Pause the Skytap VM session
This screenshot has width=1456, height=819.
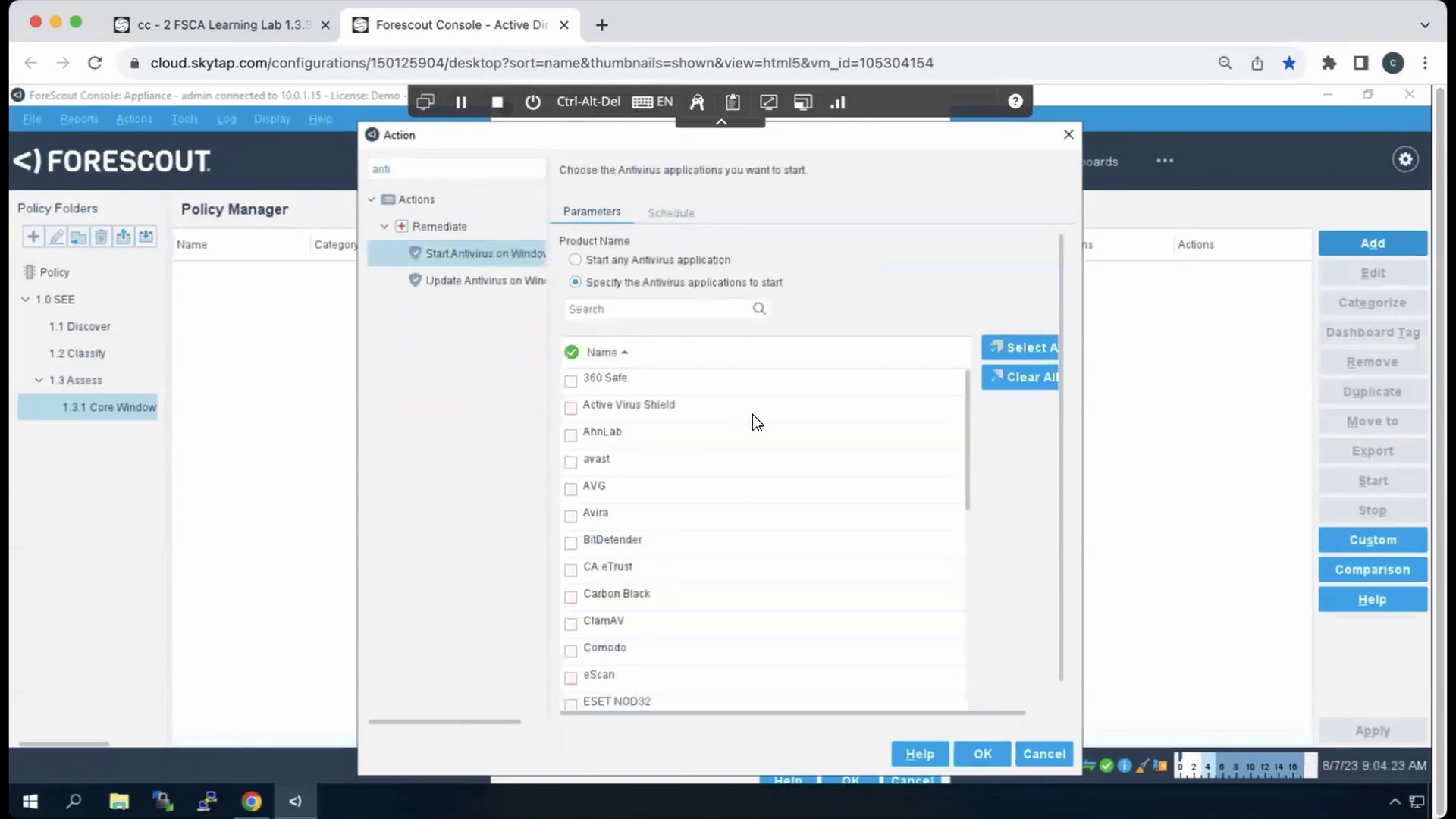[461, 102]
